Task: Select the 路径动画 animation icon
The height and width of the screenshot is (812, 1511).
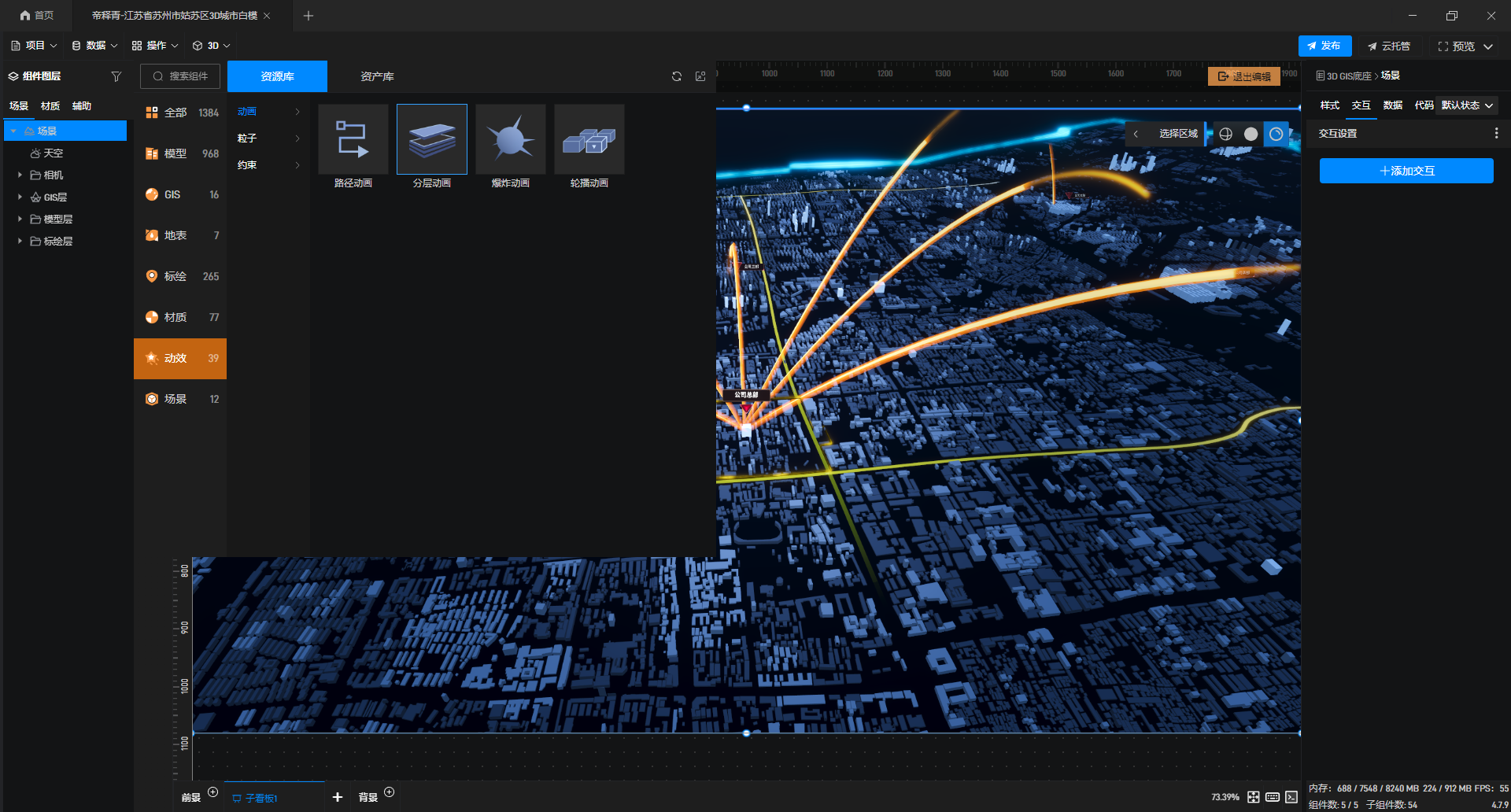Action: tap(353, 139)
